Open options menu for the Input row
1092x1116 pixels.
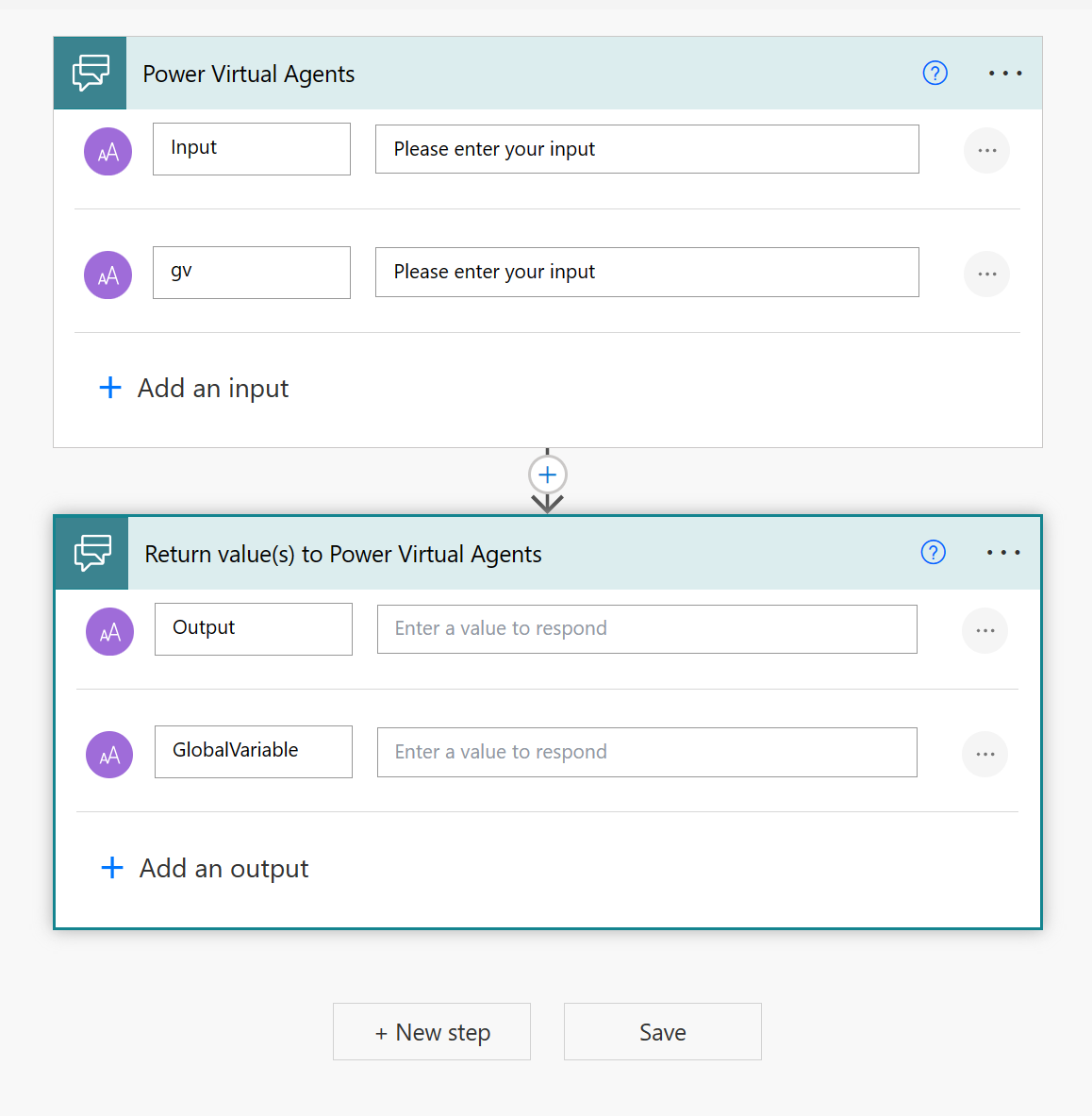986,150
